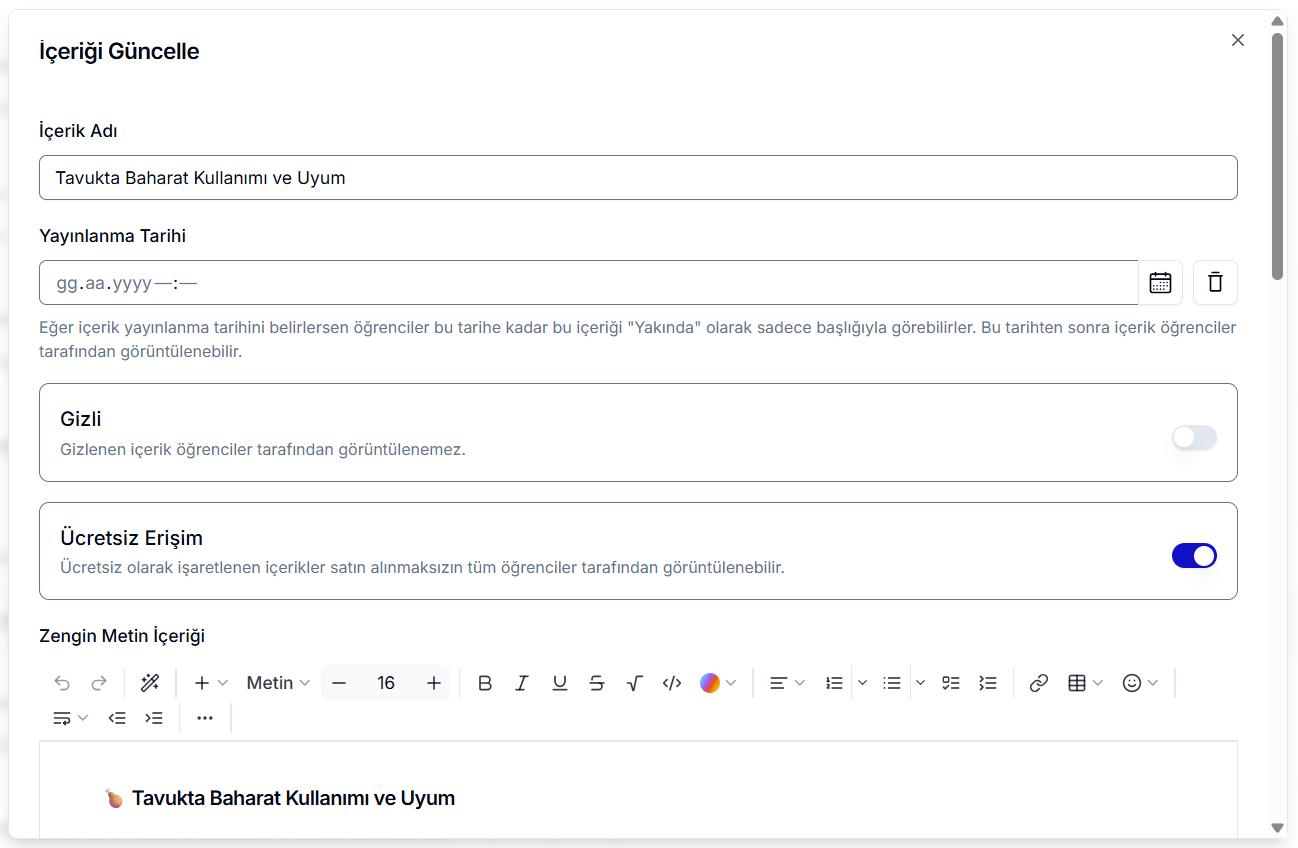
Task: Open the text color picker
Action: (718, 683)
